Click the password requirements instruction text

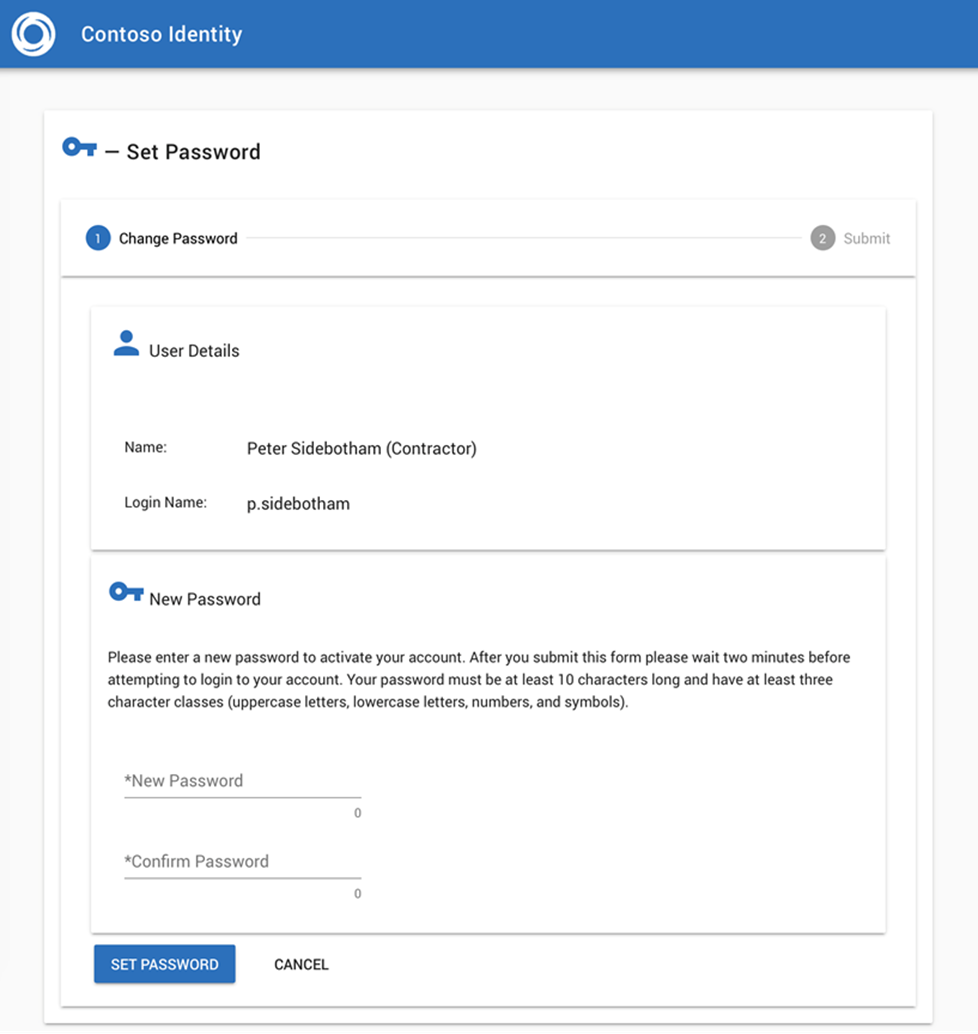(x=478, y=680)
